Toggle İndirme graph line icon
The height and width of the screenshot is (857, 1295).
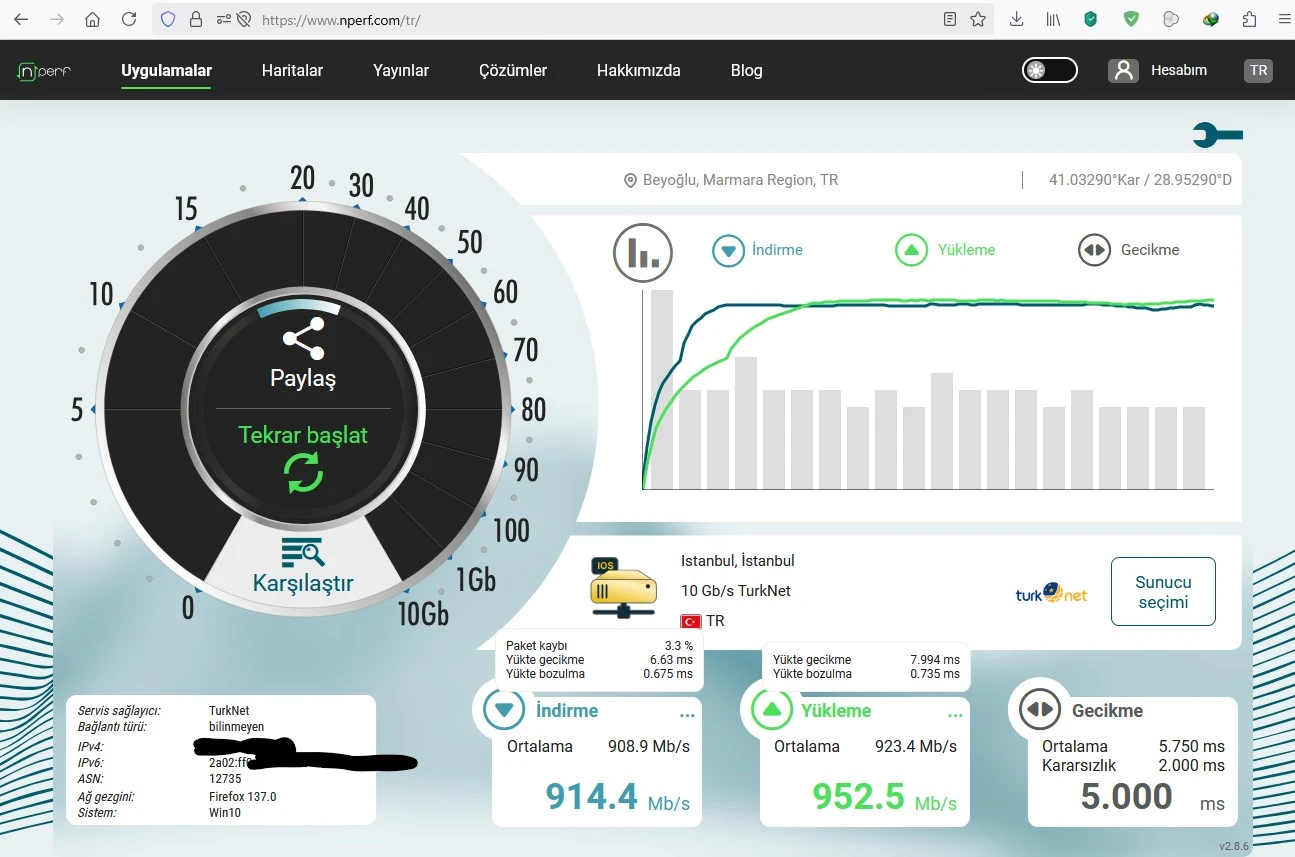(729, 250)
